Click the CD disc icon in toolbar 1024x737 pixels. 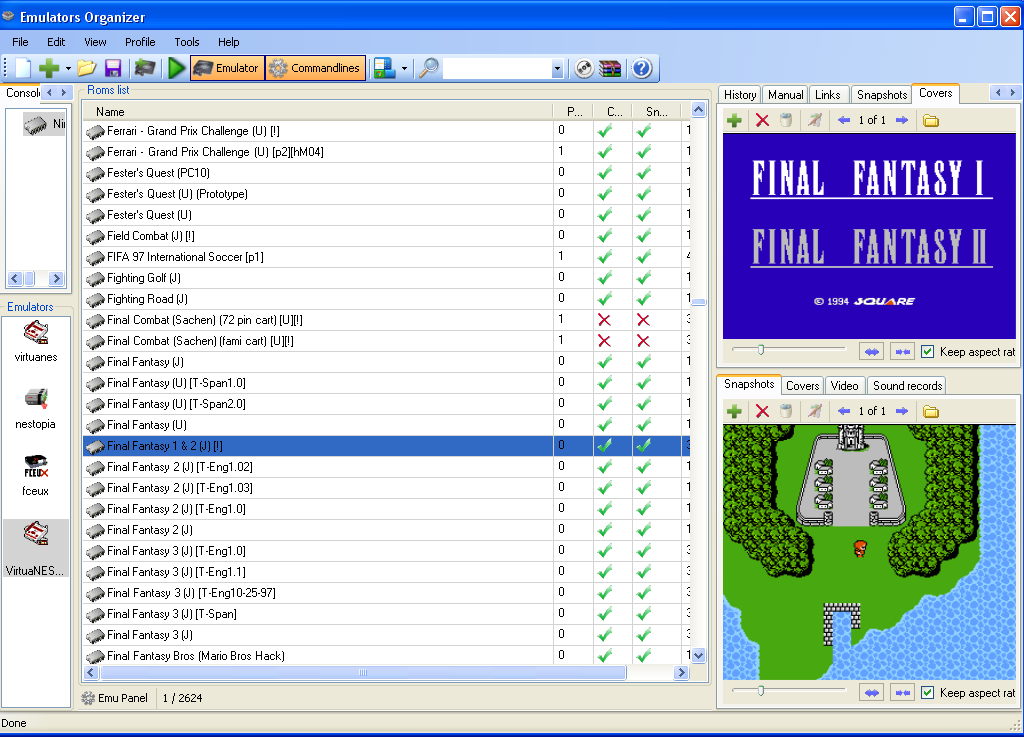[584, 69]
